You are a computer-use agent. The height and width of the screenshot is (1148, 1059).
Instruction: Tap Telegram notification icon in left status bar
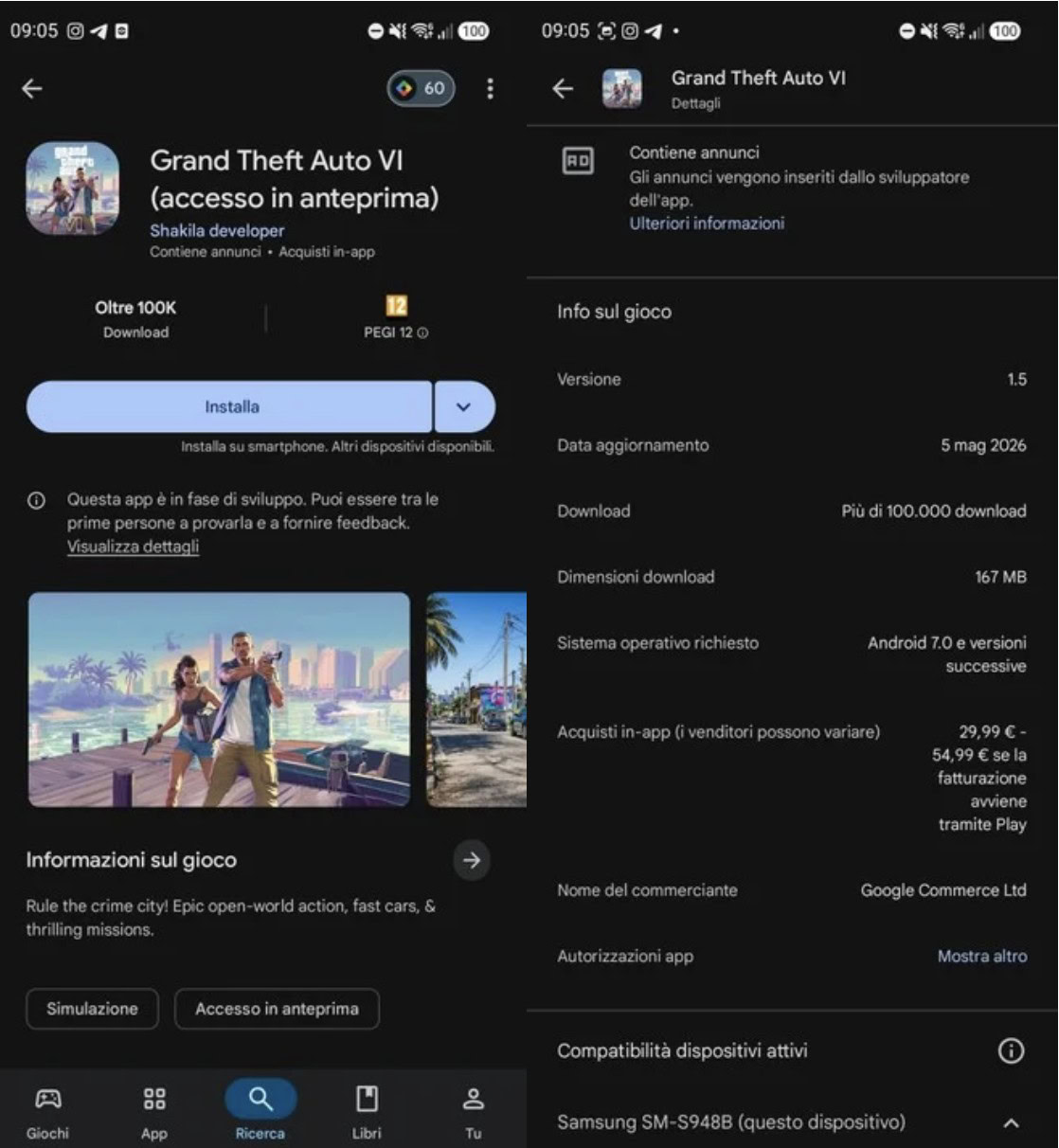click(x=99, y=31)
